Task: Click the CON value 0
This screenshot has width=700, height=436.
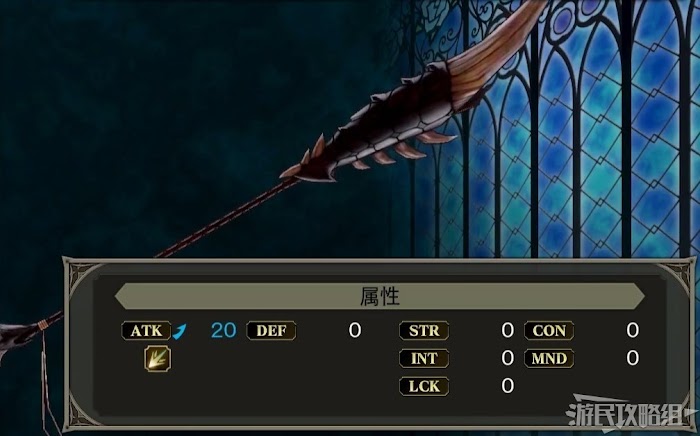Action: click(633, 330)
